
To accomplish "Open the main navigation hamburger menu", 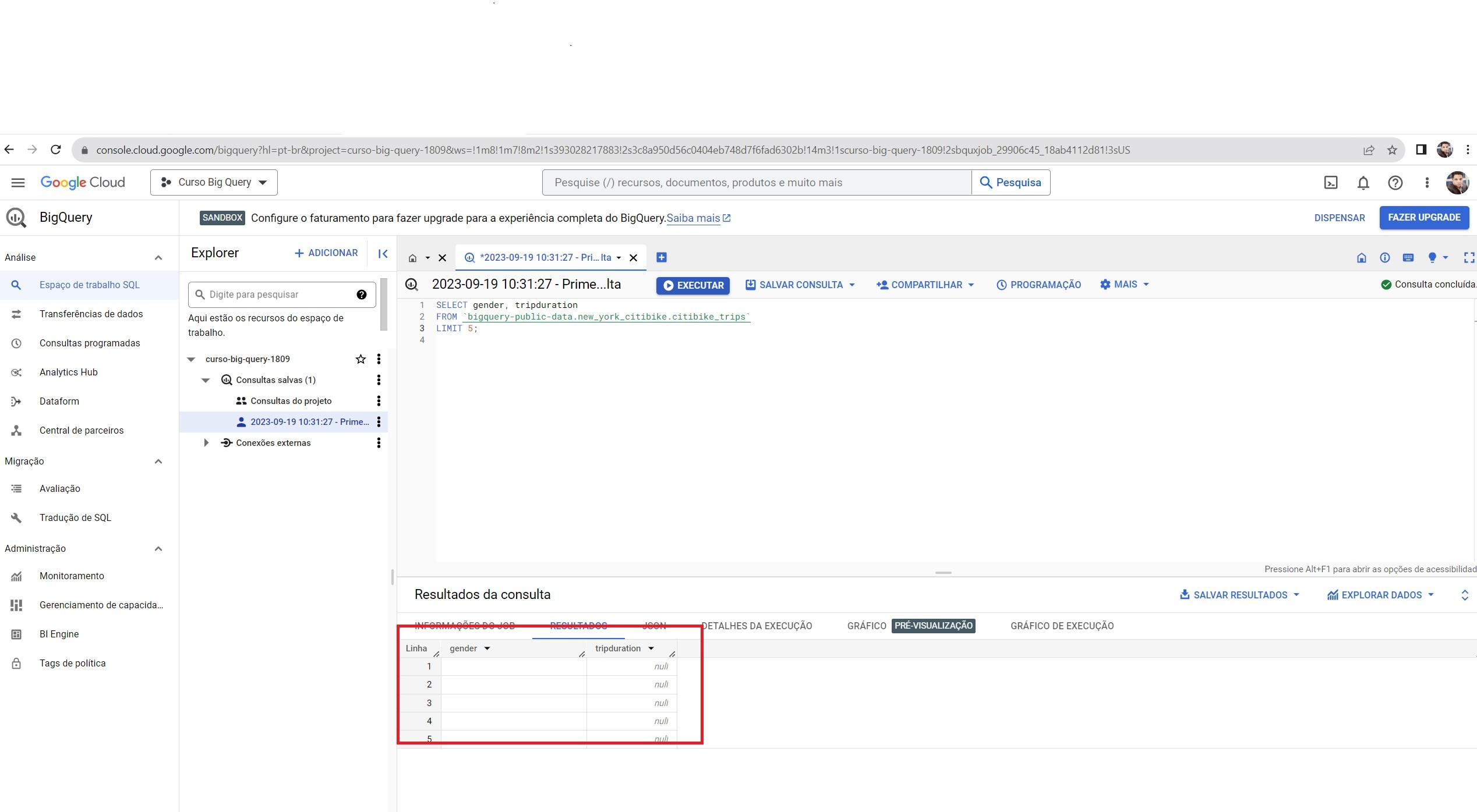I will tap(18, 183).
